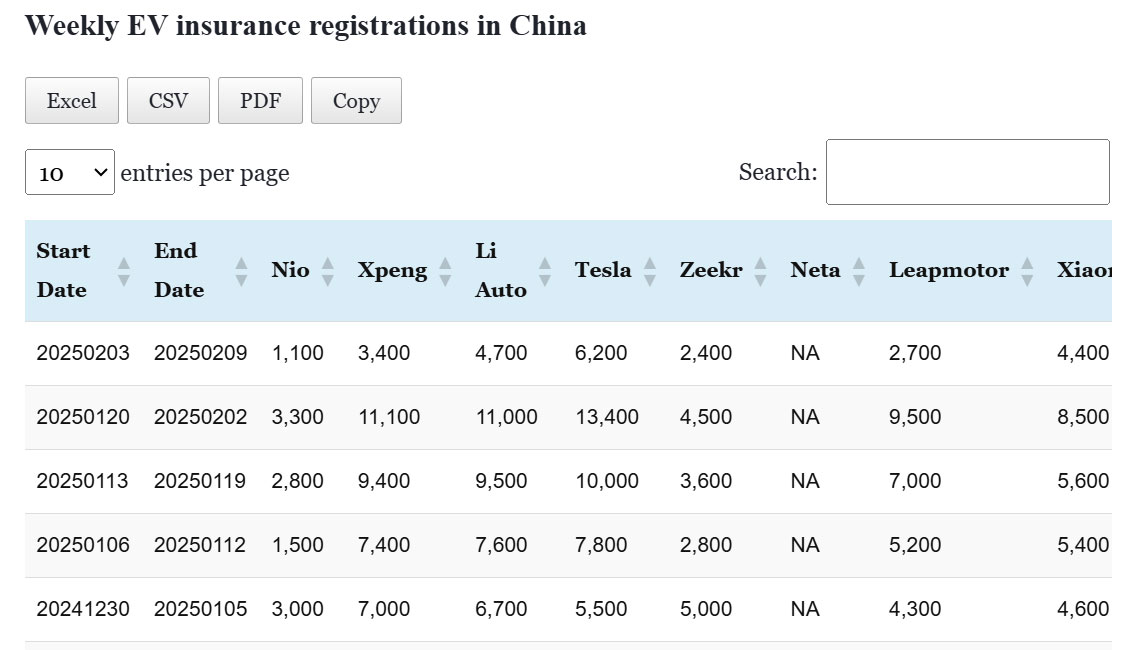Image resolution: width=1124 pixels, height=650 pixels.
Task: Copy table data with Copy button
Action: [x=356, y=101]
